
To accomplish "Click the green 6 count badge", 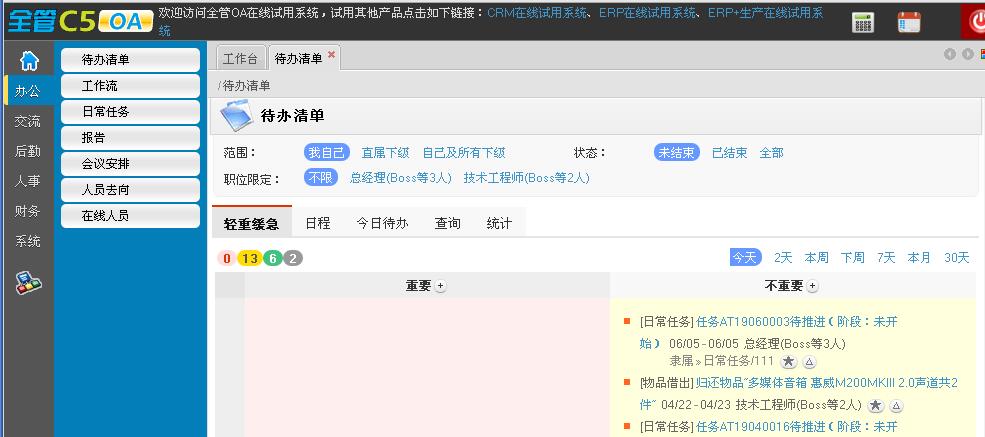I will (273, 258).
